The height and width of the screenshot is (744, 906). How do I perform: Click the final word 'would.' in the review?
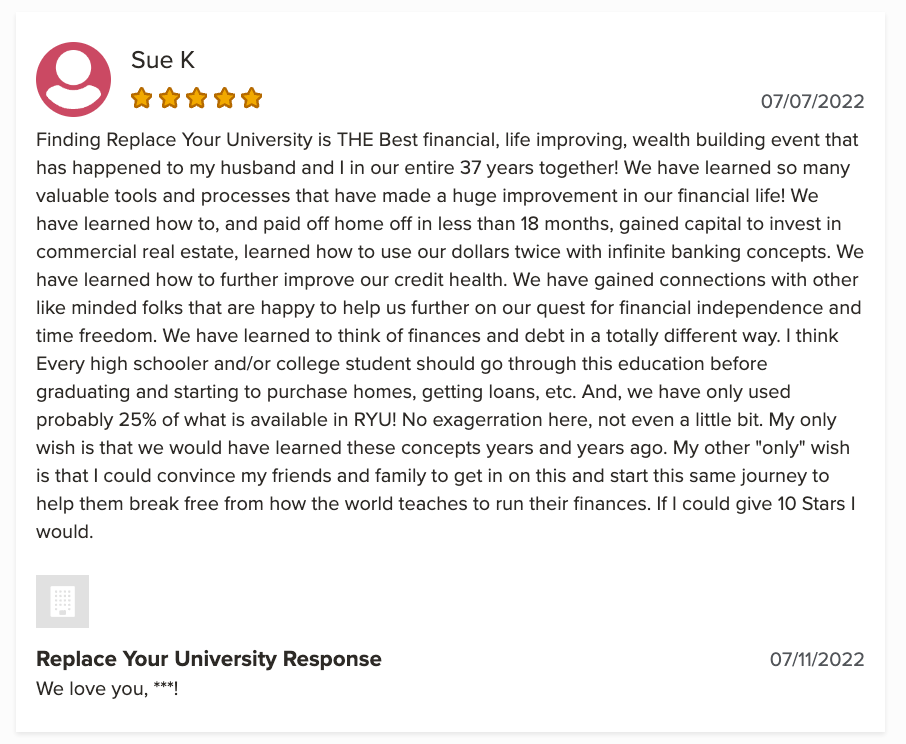coord(64,531)
